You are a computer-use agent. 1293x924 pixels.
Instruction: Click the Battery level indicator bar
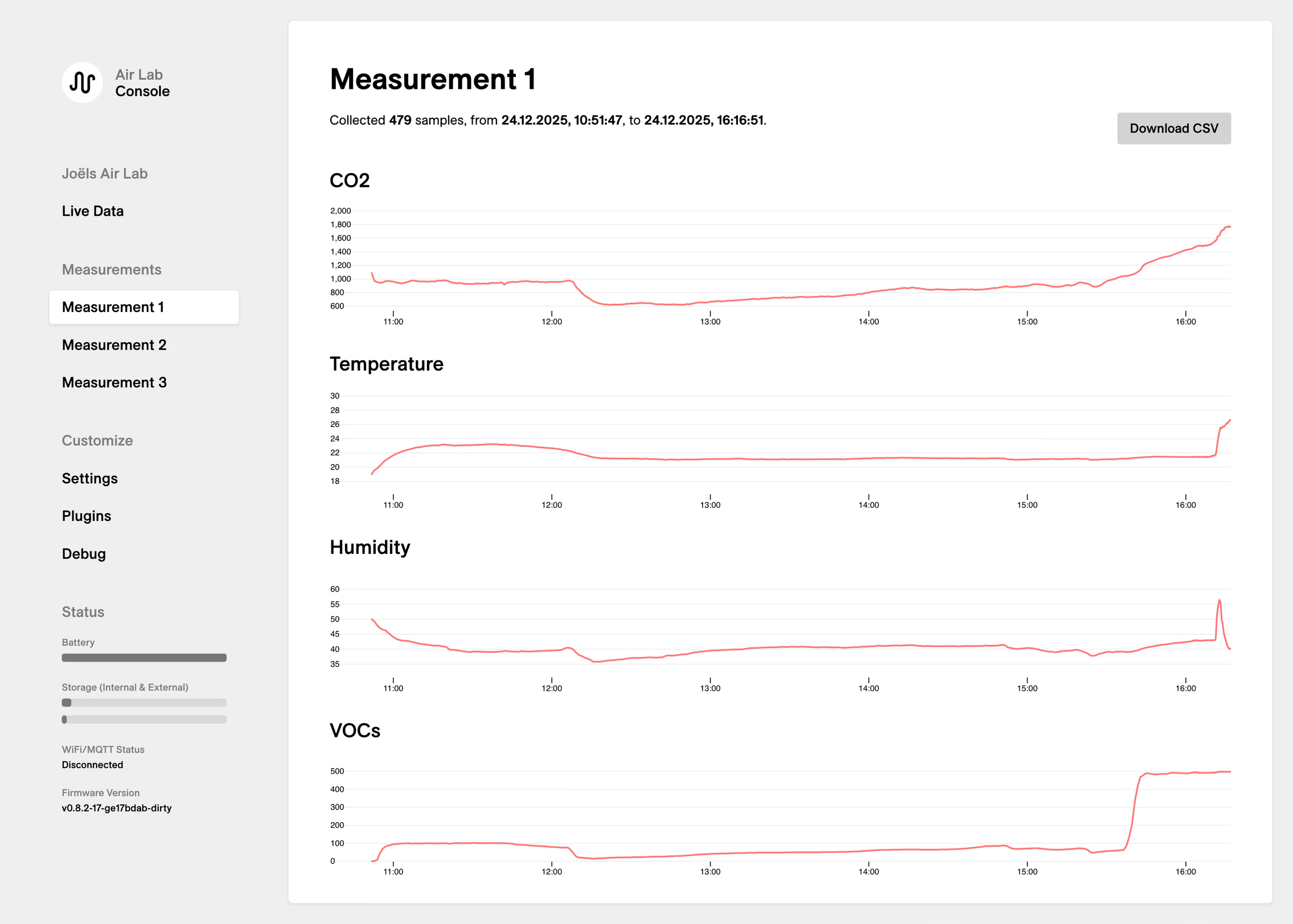pos(144,658)
